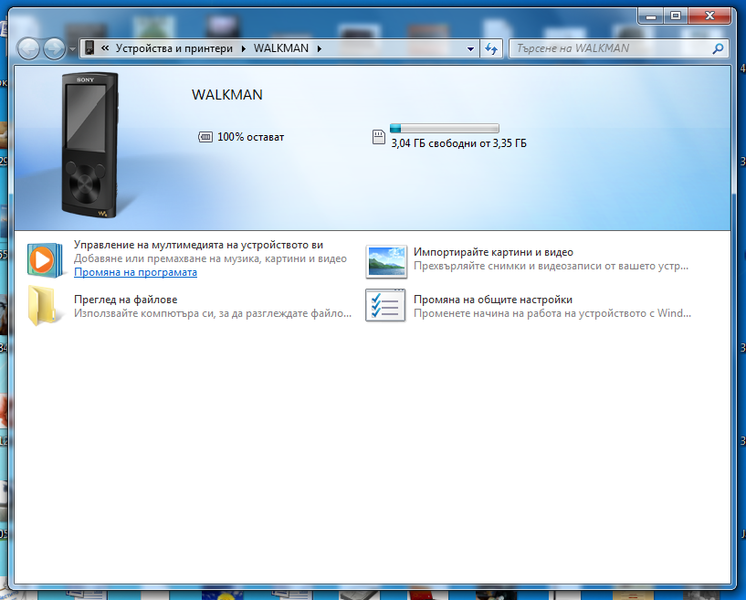Click the magnifier search icon
The image size is (746, 600).
point(717,48)
